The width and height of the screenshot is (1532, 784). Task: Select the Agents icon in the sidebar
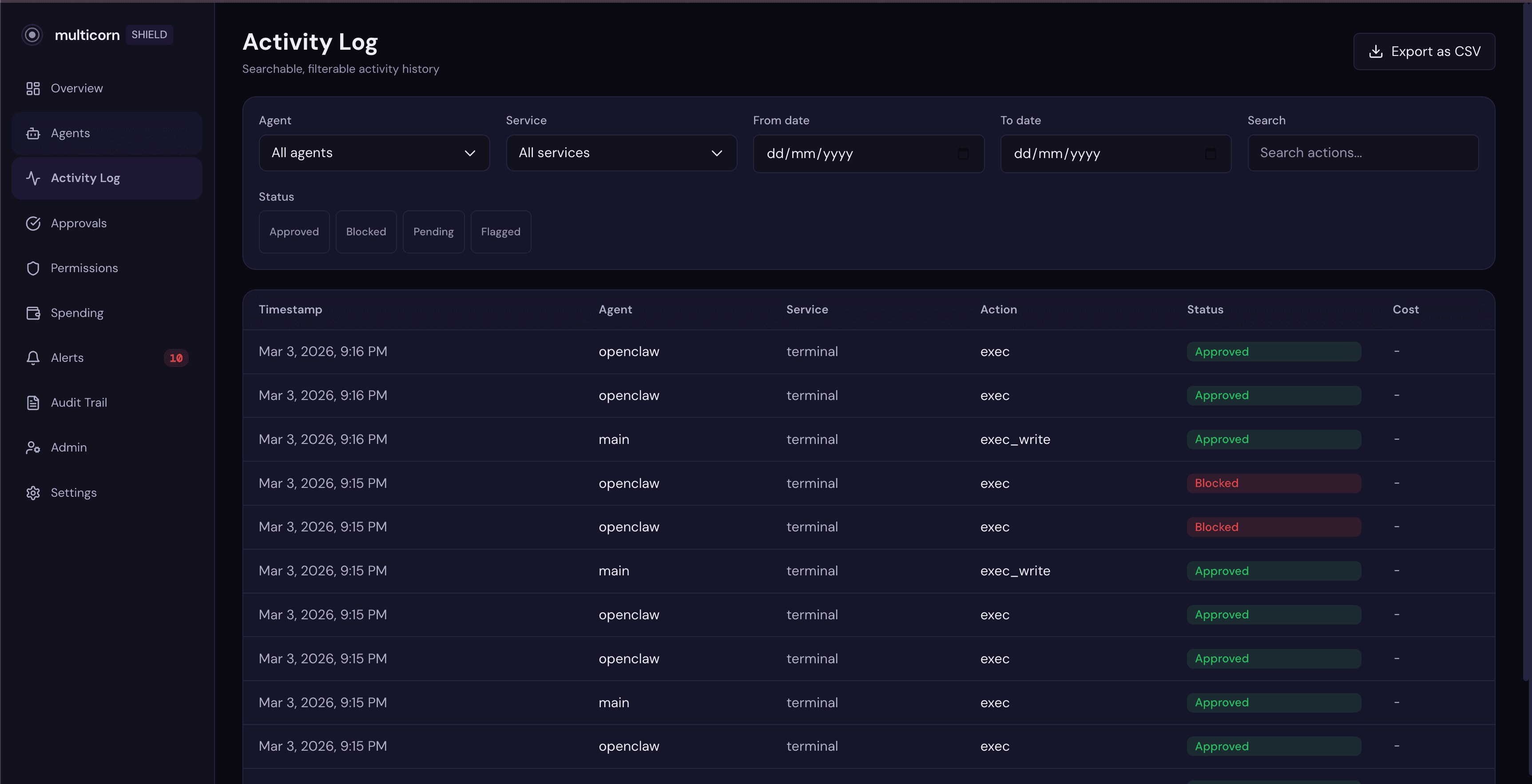pyautogui.click(x=33, y=133)
